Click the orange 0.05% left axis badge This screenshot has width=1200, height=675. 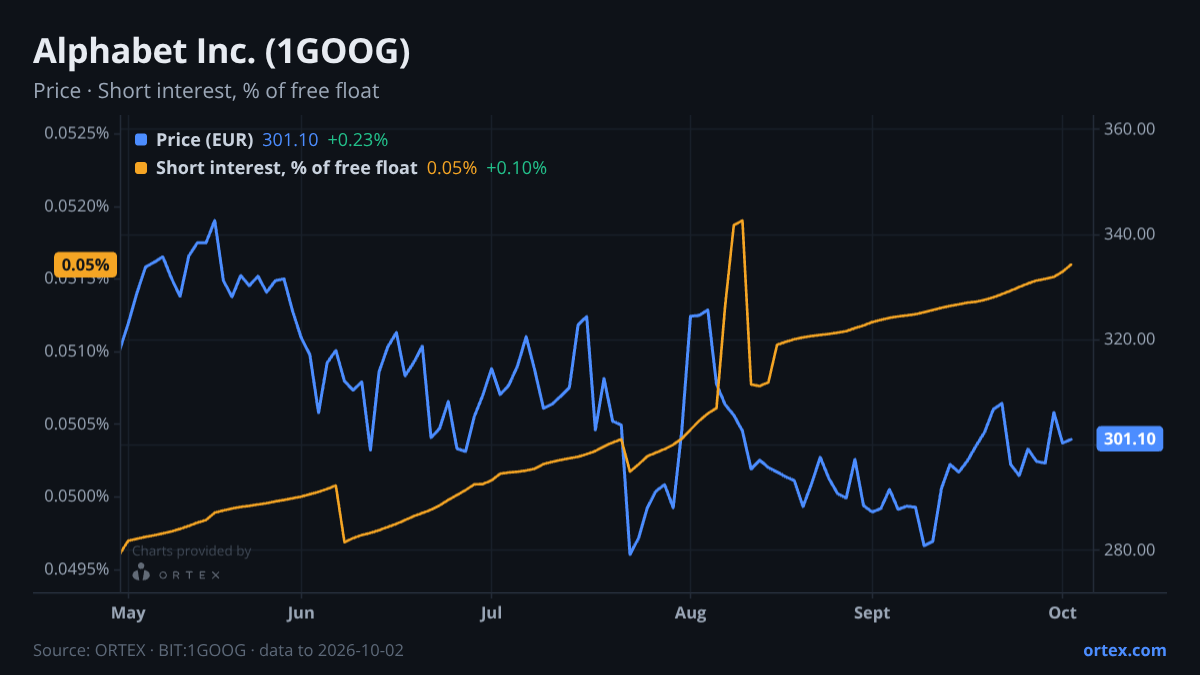85,265
